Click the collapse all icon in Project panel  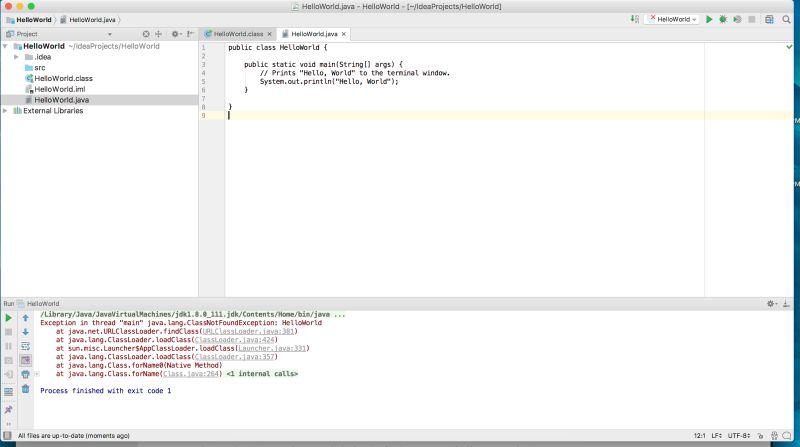(159, 34)
